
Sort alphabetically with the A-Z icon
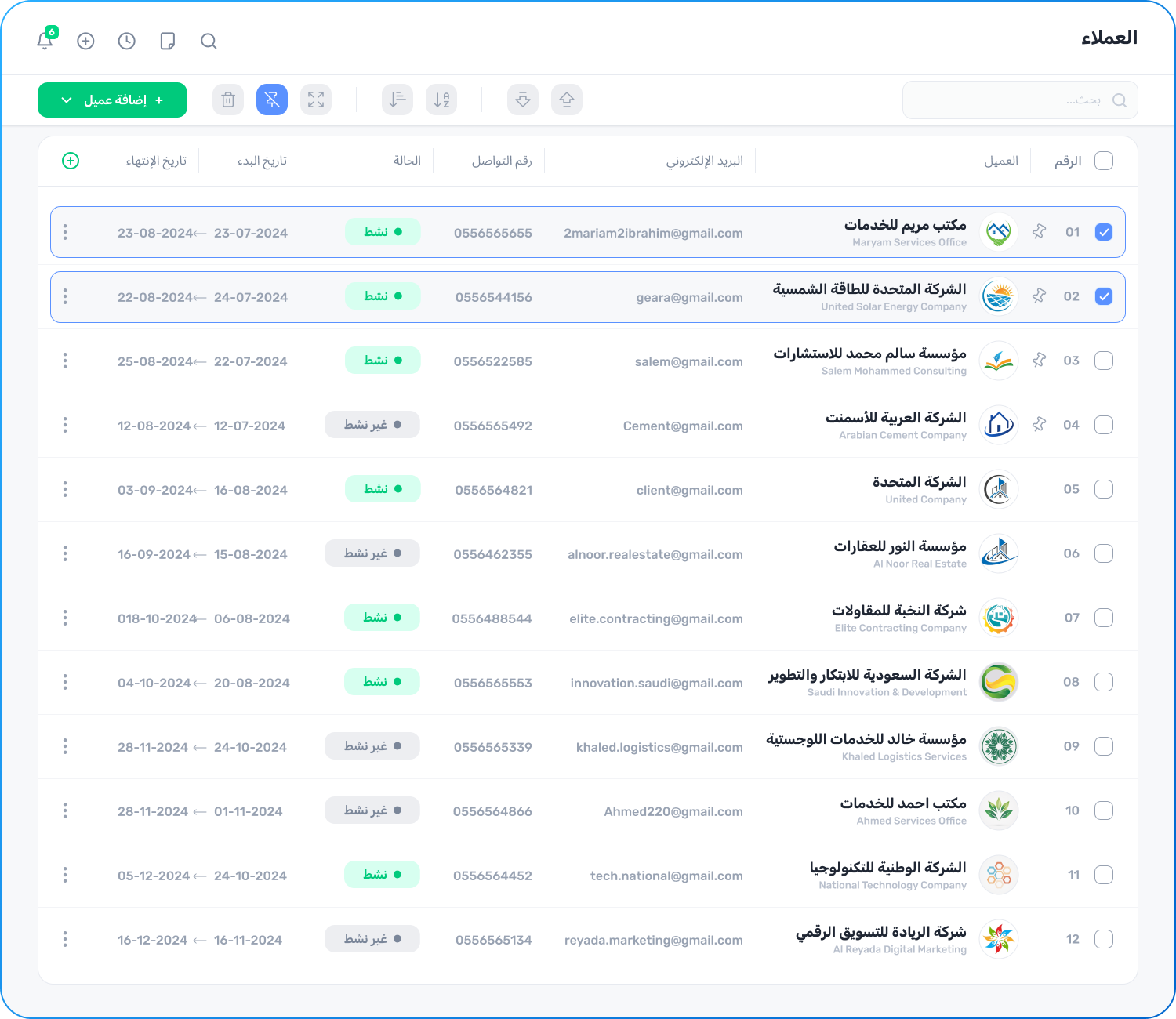[441, 100]
